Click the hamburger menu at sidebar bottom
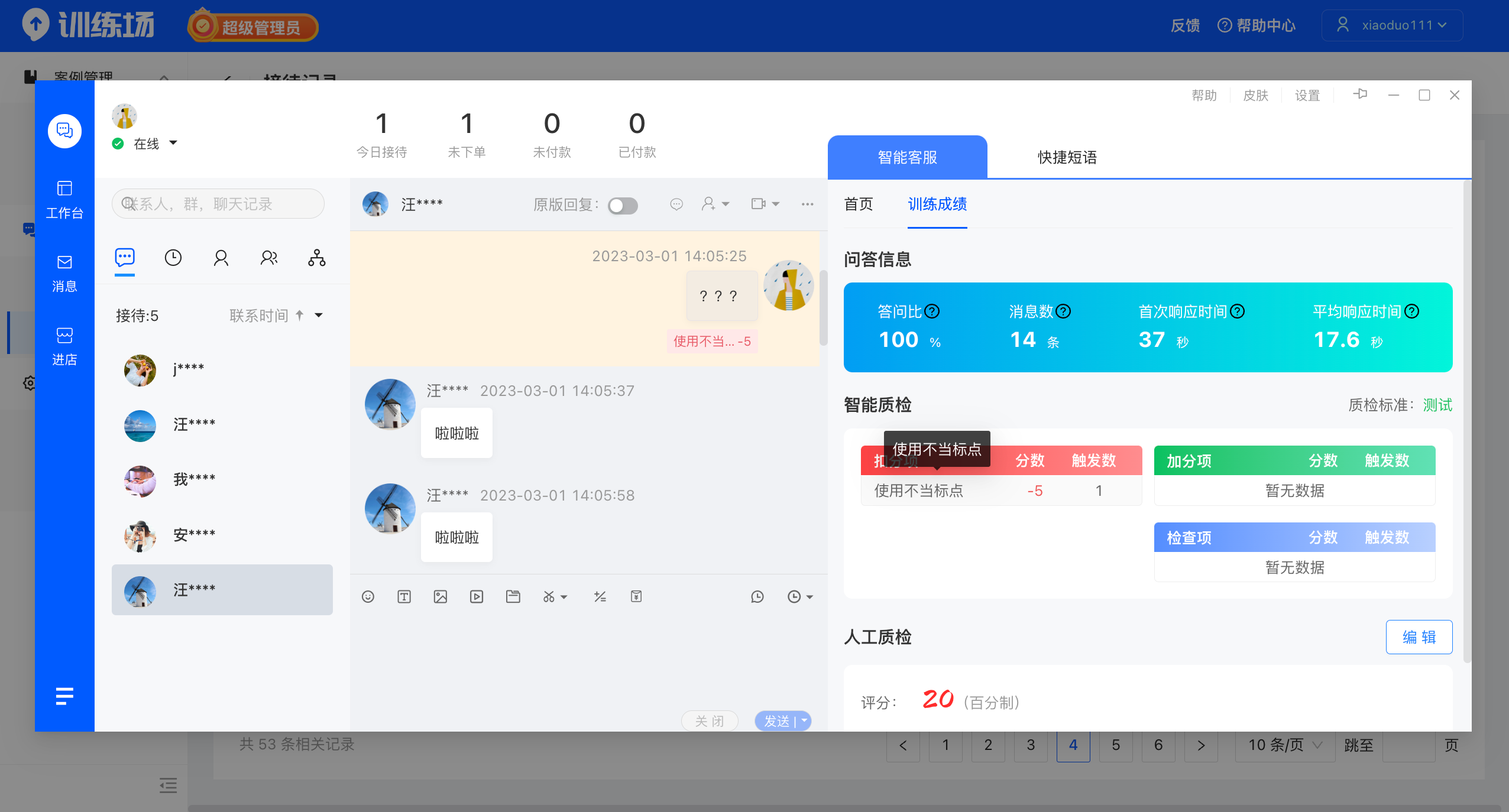1509x812 pixels. 64,696
